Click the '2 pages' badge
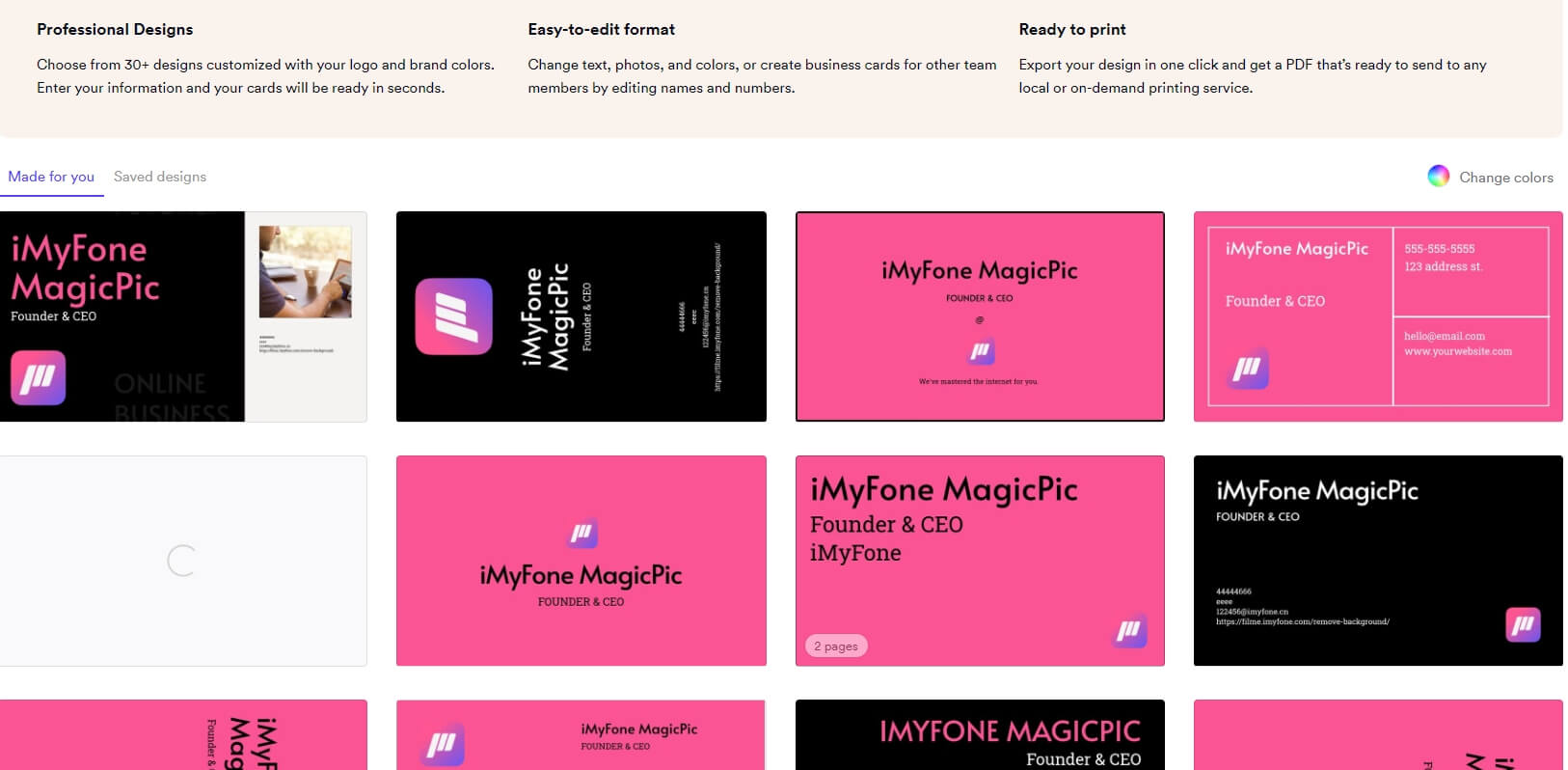Screen dimensions: 1568x770 pyautogui.click(x=836, y=646)
